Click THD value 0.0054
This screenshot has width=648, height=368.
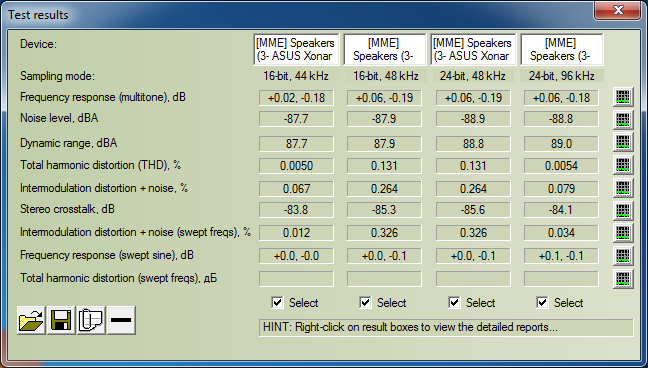coord(561,166)
